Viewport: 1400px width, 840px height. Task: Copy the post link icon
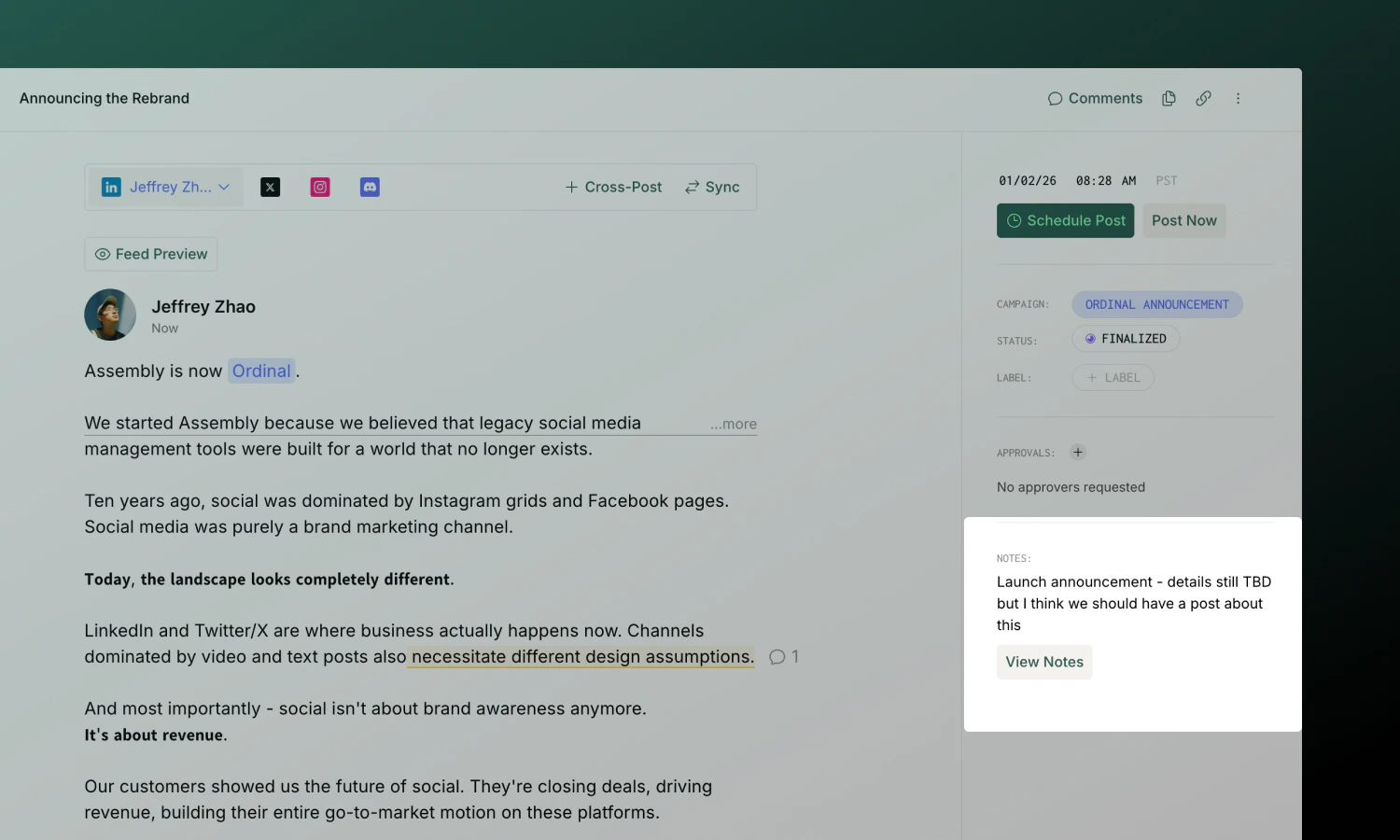coord(1204,98)
